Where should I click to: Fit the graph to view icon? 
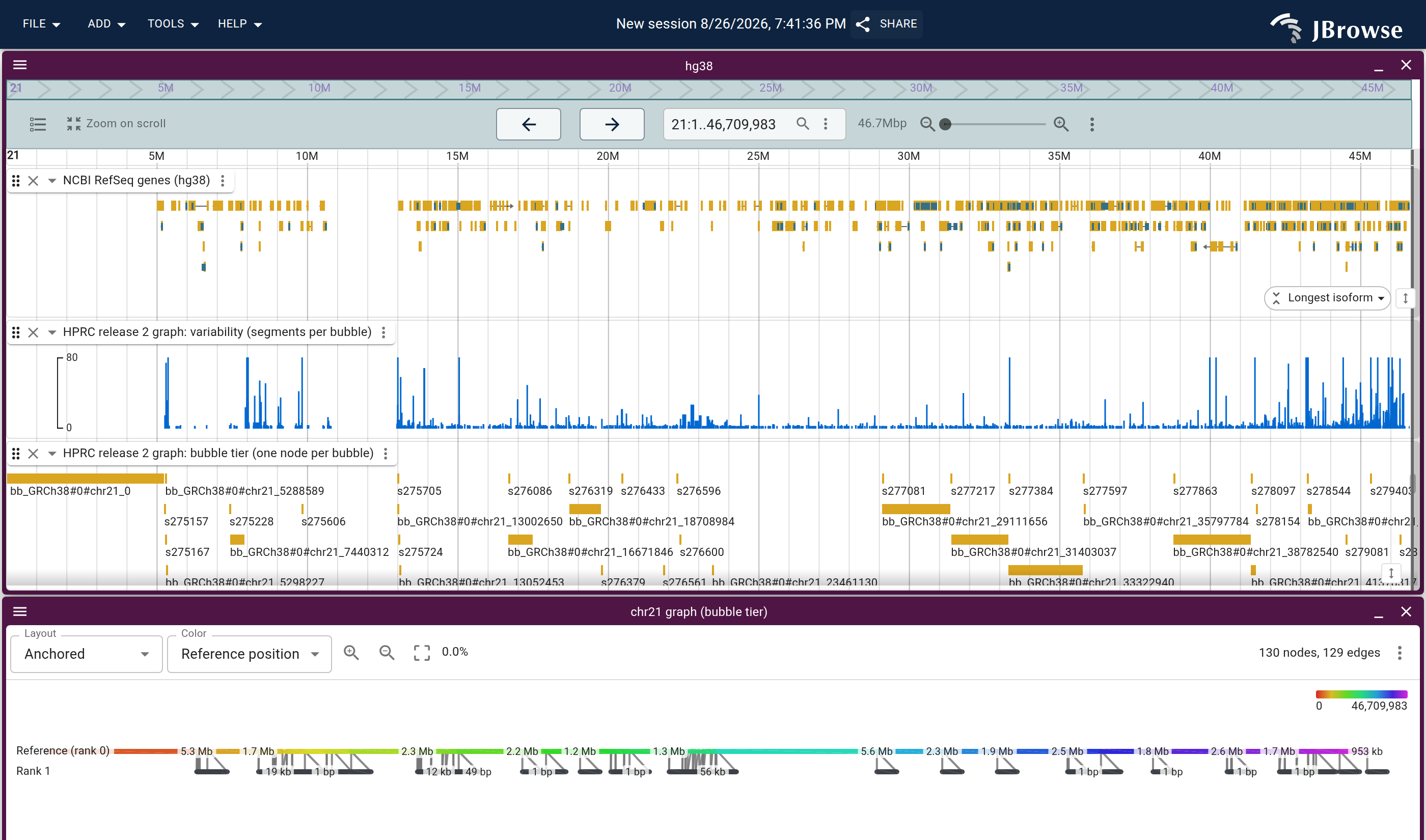click(422, 652)
